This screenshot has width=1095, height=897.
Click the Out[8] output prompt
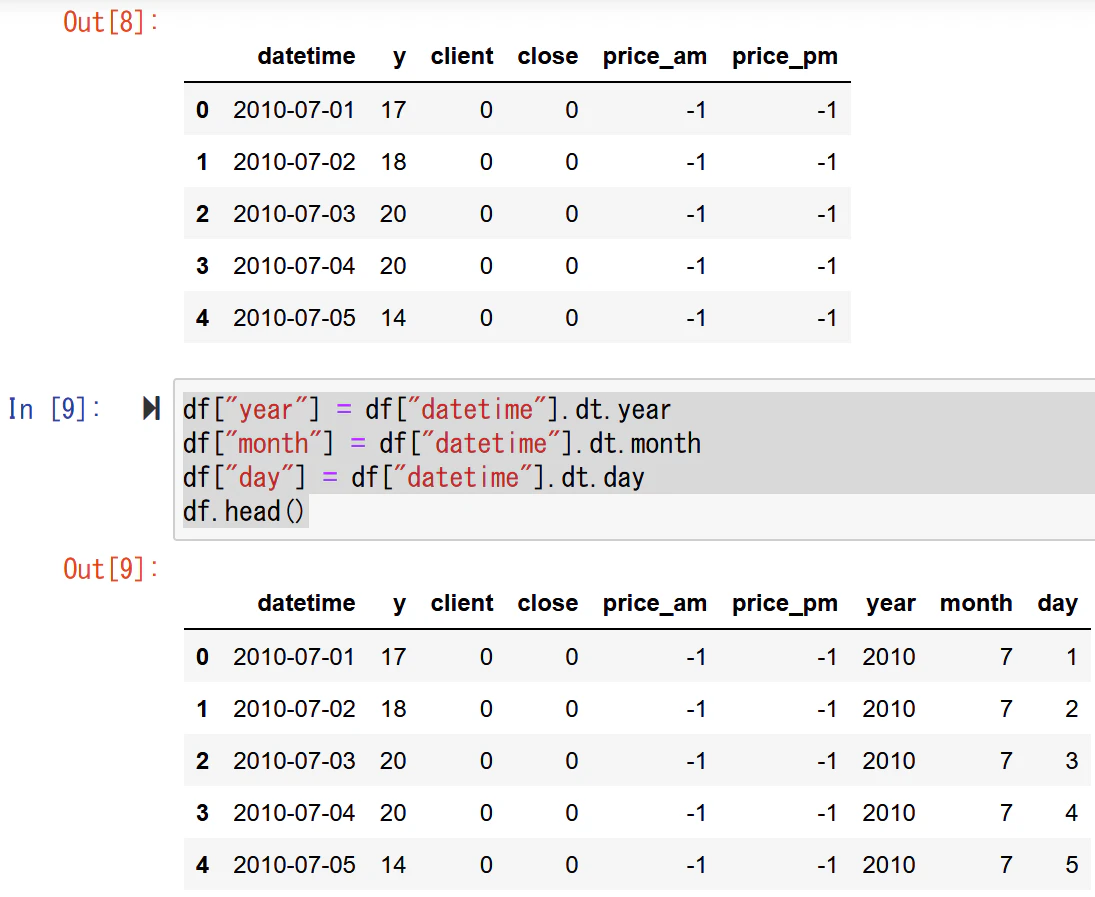[x=110, y=22]
